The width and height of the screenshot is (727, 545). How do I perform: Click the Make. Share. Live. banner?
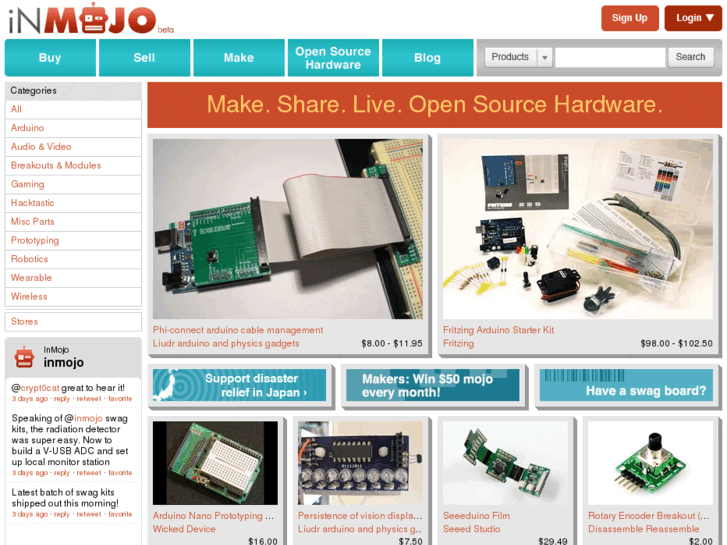[x=434, y=105]
